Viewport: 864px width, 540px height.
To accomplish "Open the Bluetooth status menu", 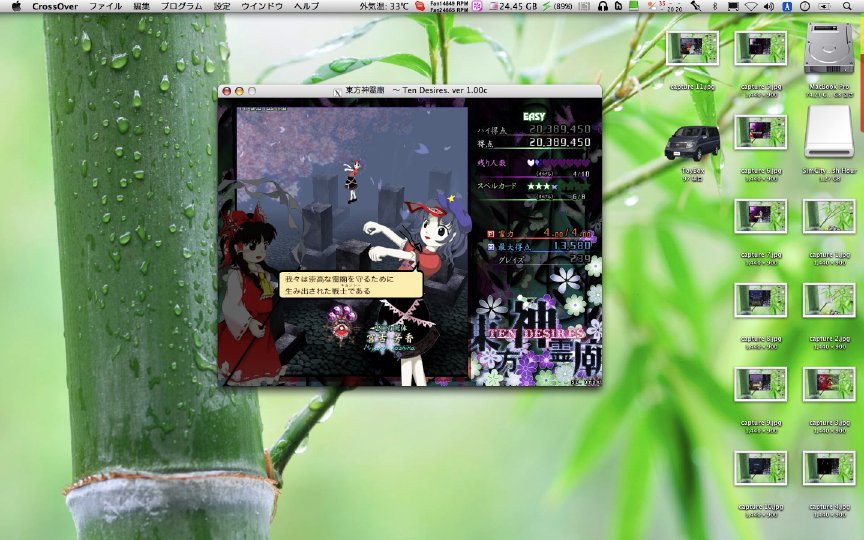I will 715,6.
